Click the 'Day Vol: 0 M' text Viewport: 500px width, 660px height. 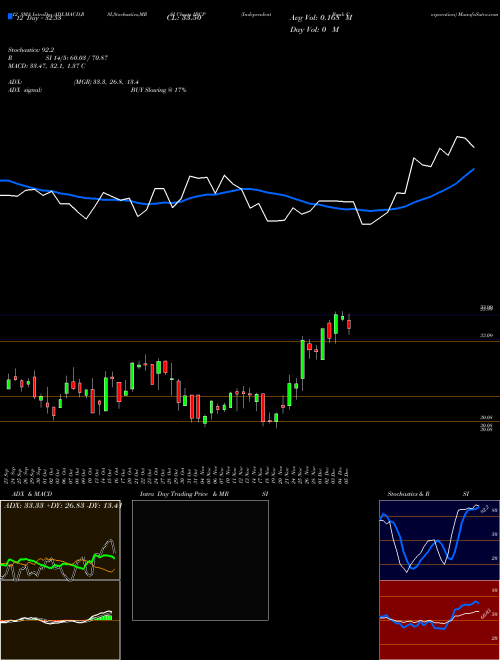[314, 30]
